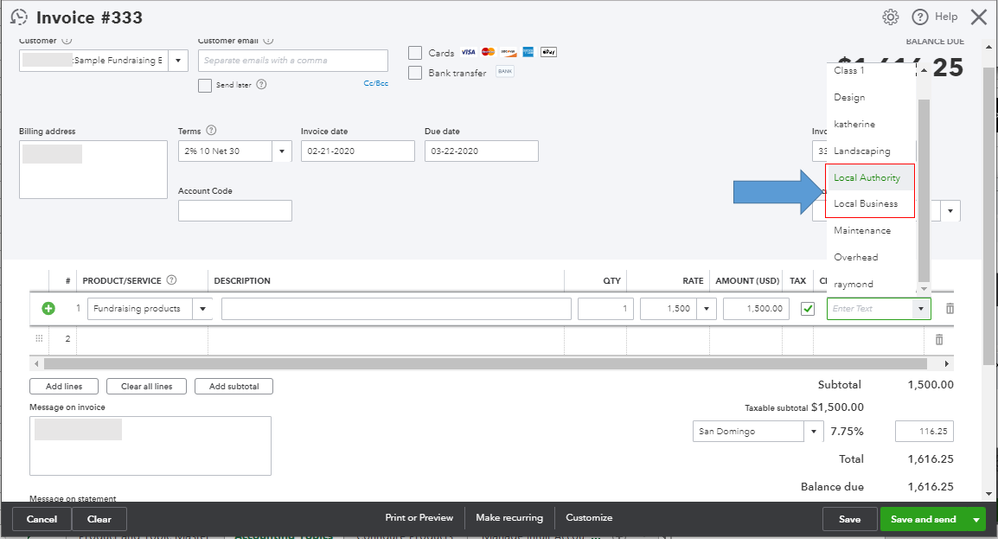Enable the Cards payment checkbox
Screen dimensions: 998x539
415,53
